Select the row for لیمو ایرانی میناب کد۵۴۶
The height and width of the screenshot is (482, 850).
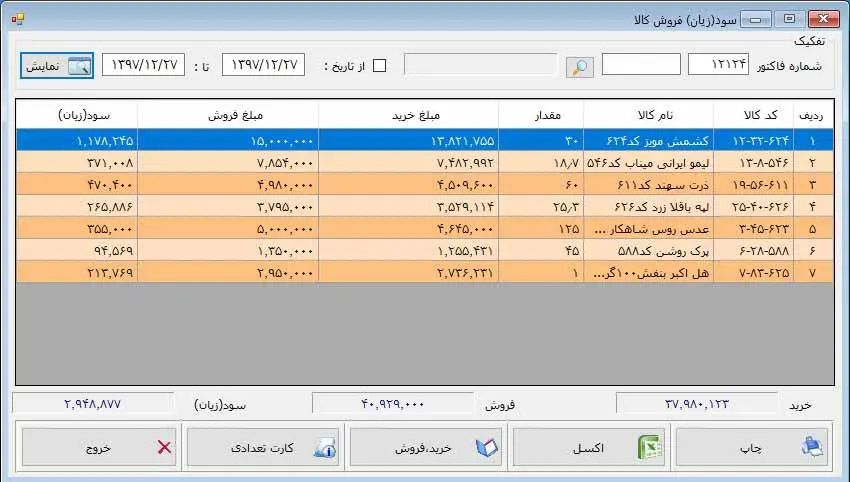point(425,163)
